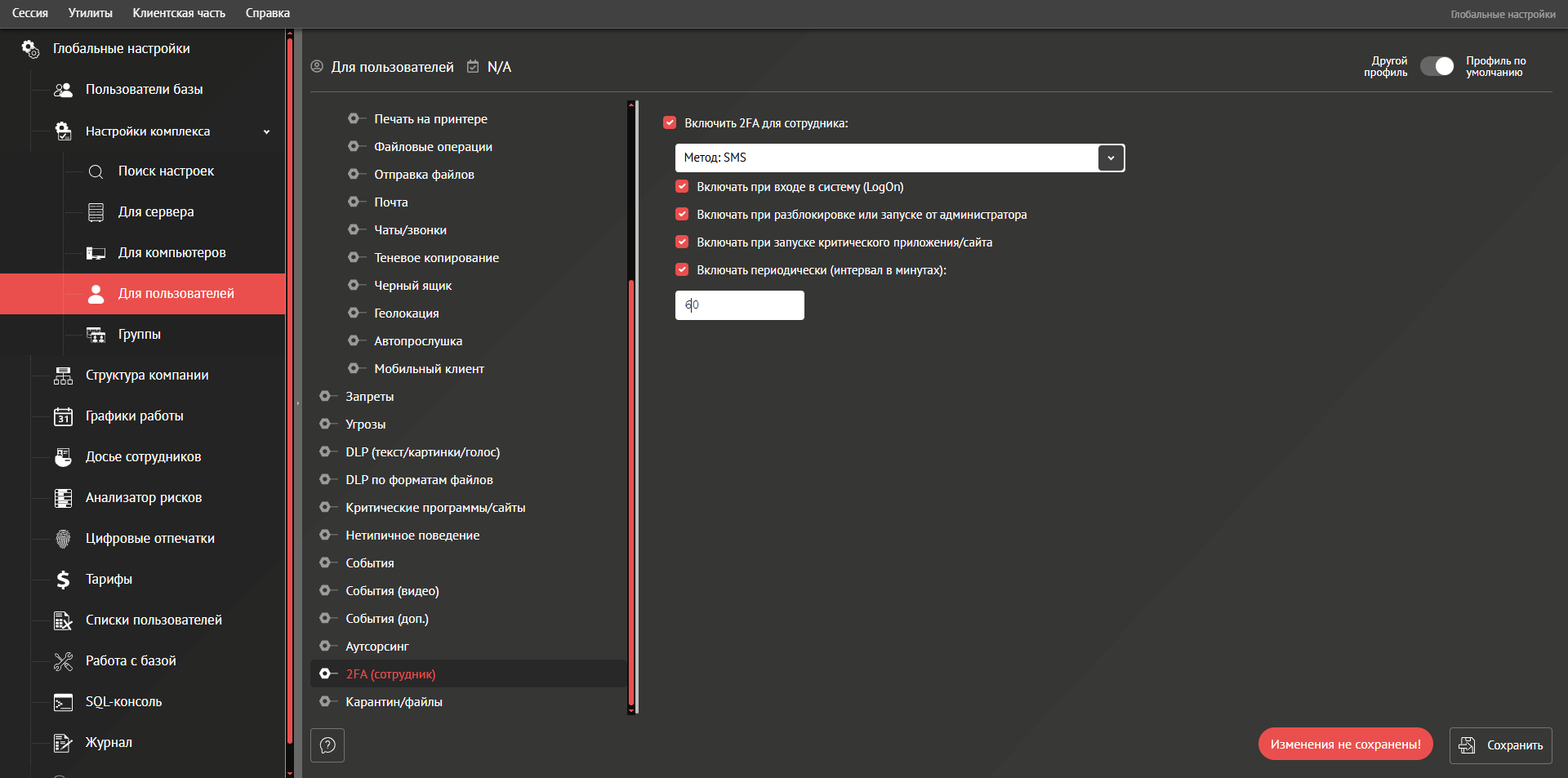Click the Поиск настроек magnifier icon
This screenshot has width=1568, height=778.
click(96, 171)
